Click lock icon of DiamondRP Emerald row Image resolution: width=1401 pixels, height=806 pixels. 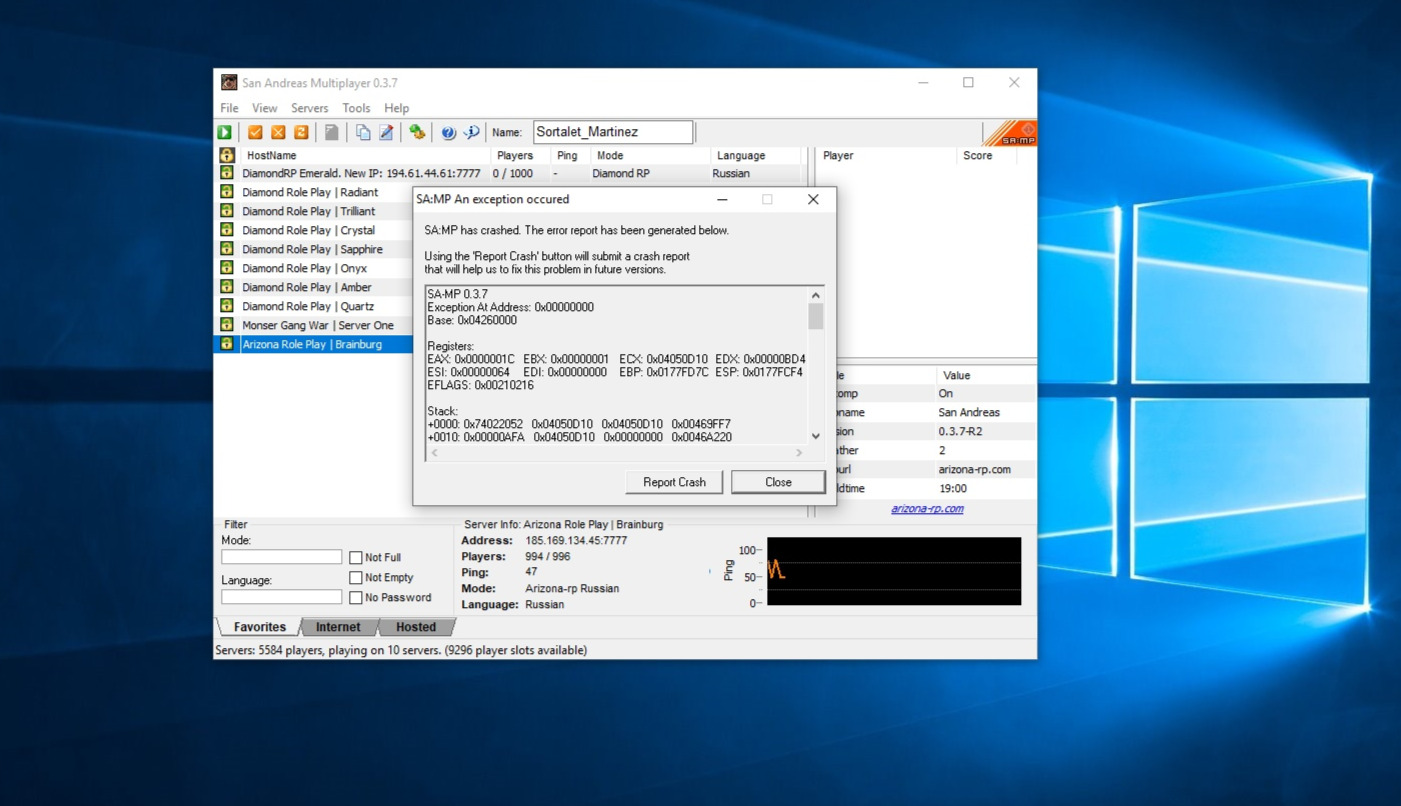pyautogui.click(x=227, y=173)
